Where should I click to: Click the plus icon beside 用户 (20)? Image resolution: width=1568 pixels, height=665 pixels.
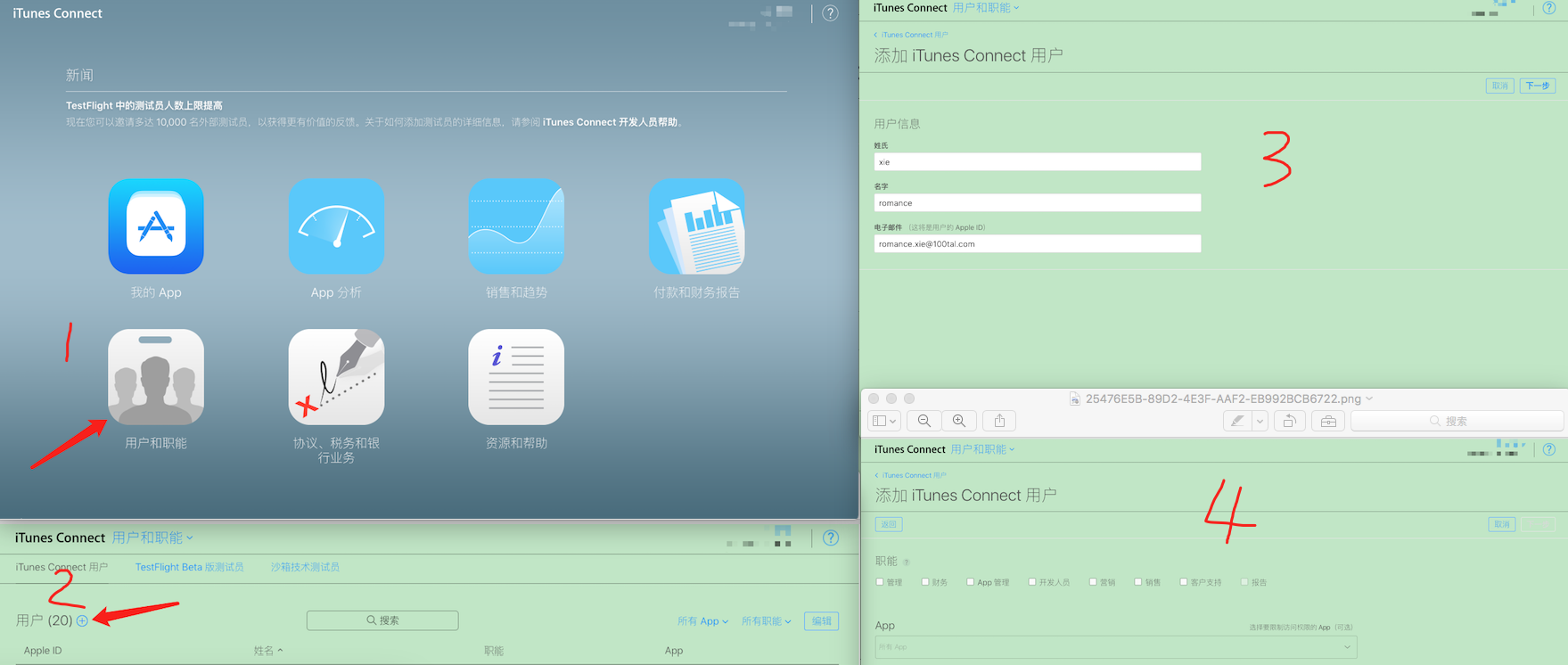point(82,620)
